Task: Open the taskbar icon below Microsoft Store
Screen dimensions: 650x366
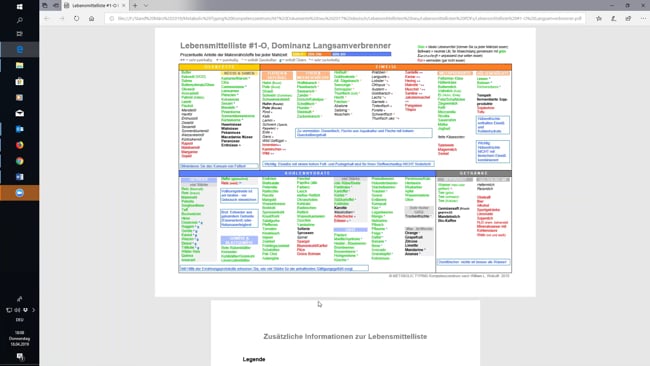Action: coord(19,97)
